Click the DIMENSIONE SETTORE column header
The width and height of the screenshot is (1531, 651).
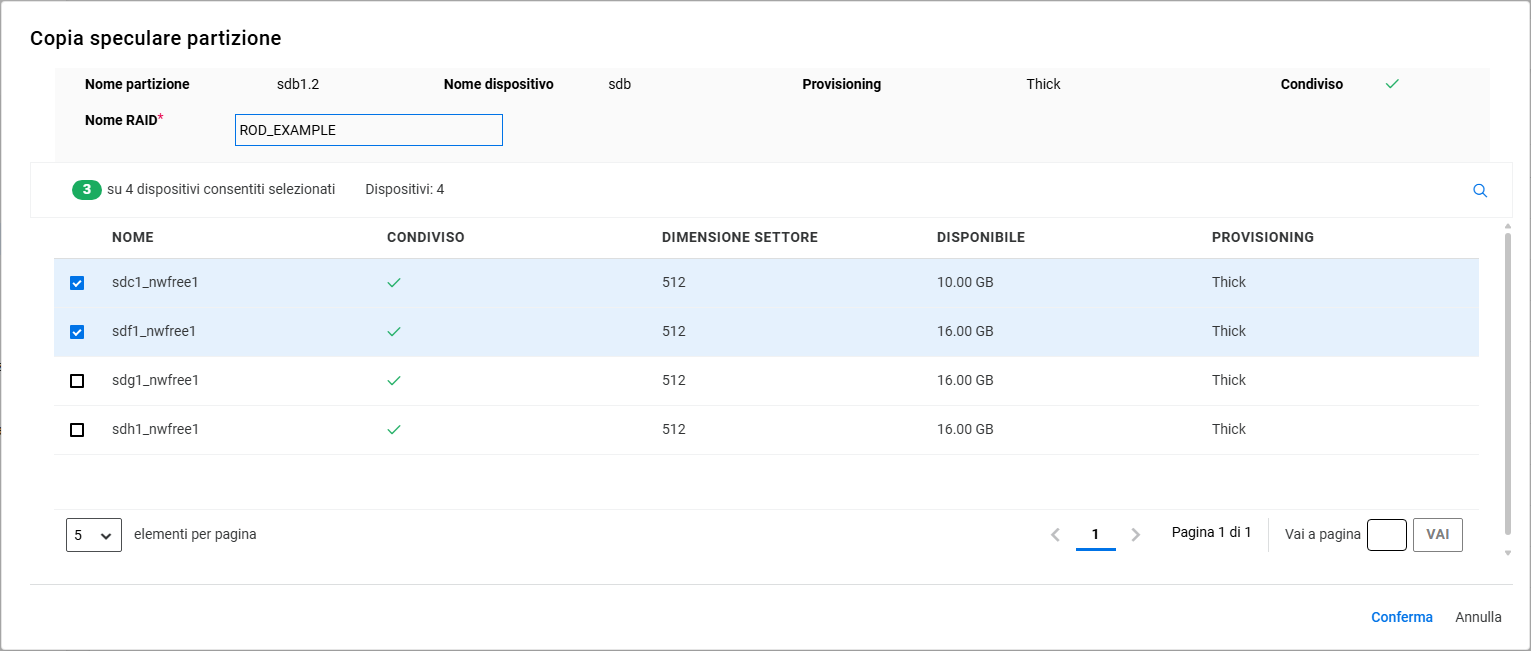pyautogui.click(x=739, y=237)
